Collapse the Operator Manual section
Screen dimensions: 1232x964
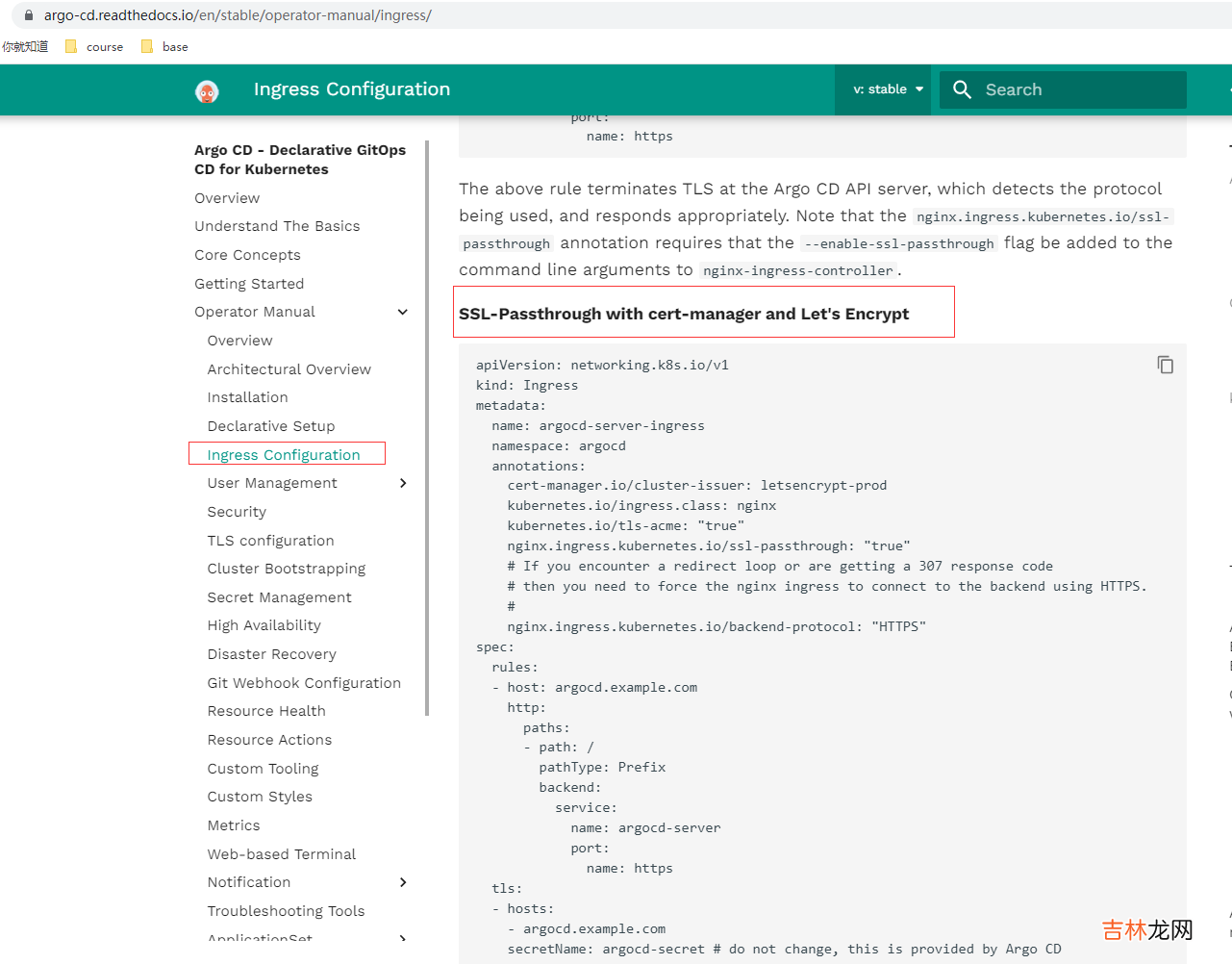tap(403, 312)
